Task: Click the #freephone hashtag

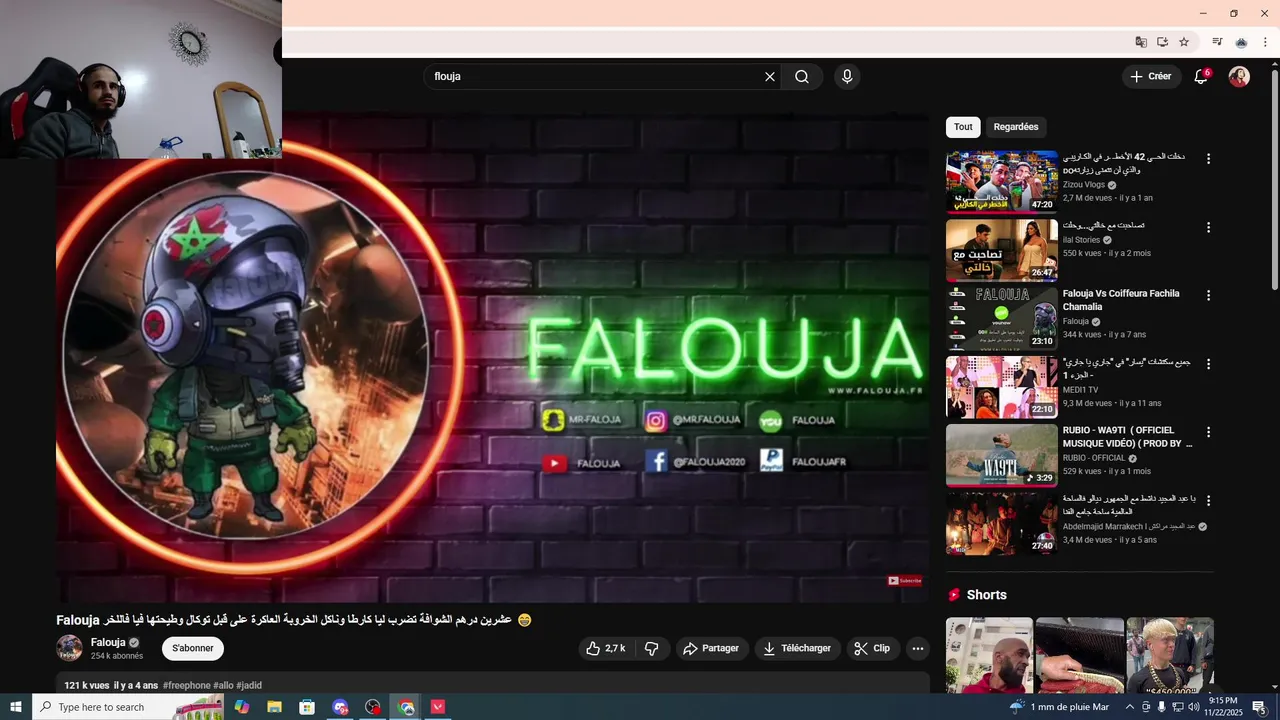Action: coord(187,686)
